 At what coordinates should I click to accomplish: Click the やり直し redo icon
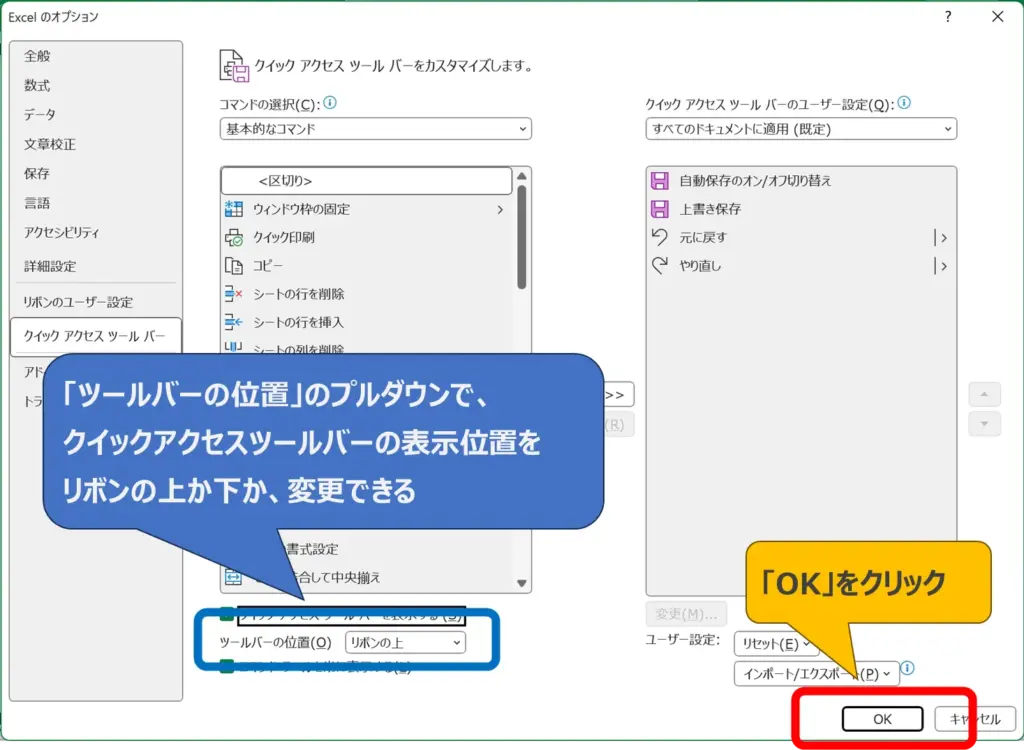tap(659, 266)
